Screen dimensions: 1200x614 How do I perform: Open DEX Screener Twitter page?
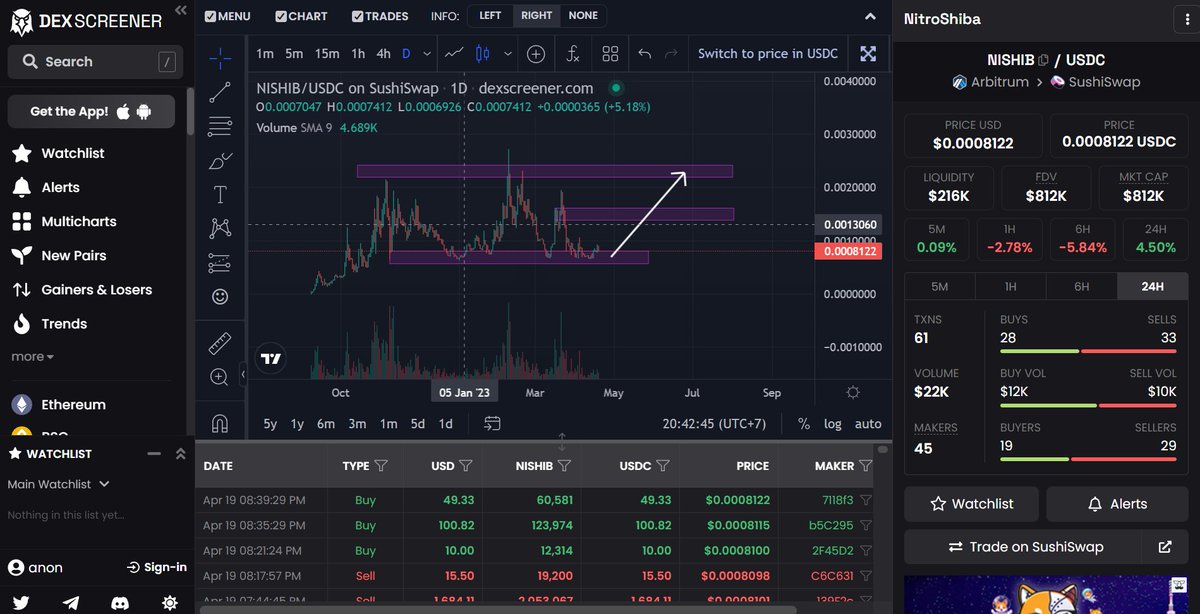click(21, 603)
